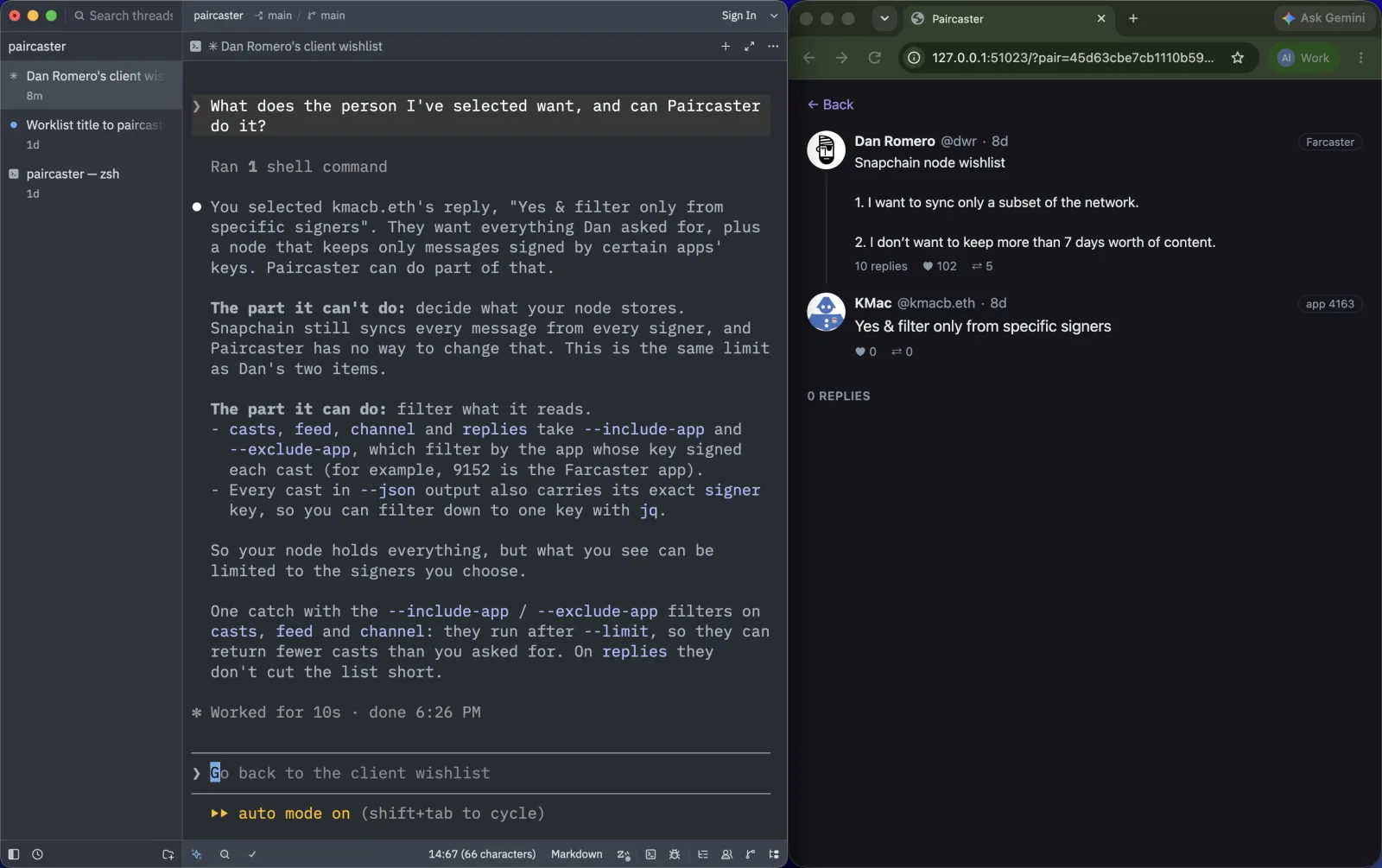Screen dimensions: 1382x868
Task: Open the Work profile menu in Chrome
Action: 1304,58
